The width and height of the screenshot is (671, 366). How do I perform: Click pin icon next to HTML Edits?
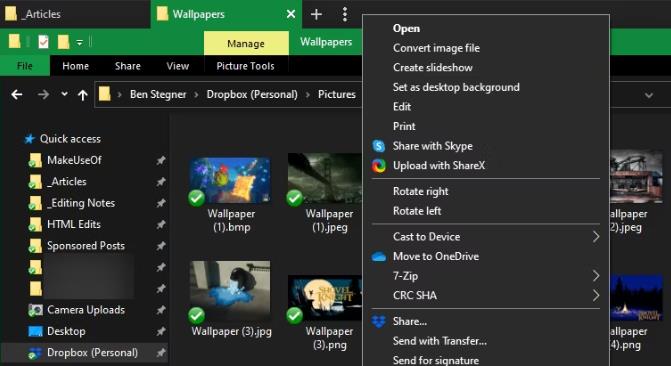[x=160, y=225]
